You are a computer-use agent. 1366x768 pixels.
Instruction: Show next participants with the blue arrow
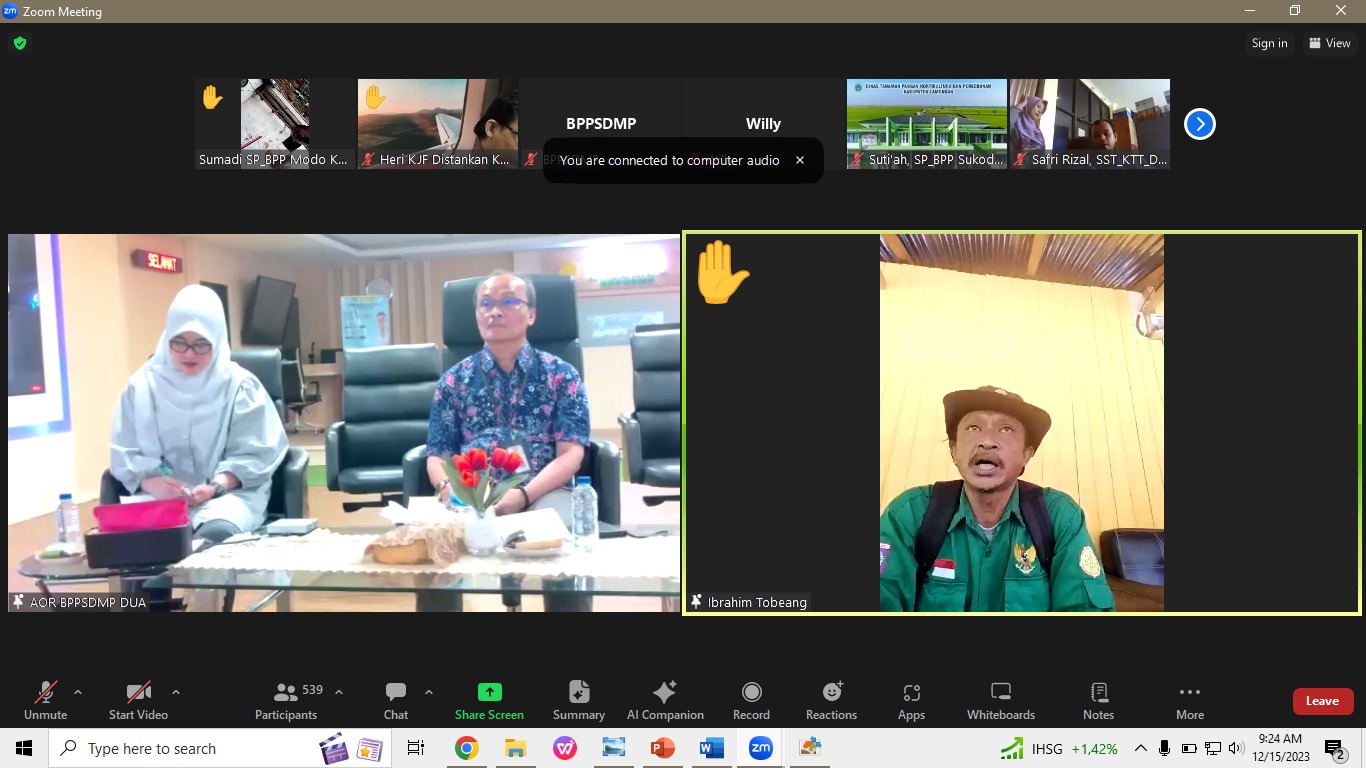1199,124
